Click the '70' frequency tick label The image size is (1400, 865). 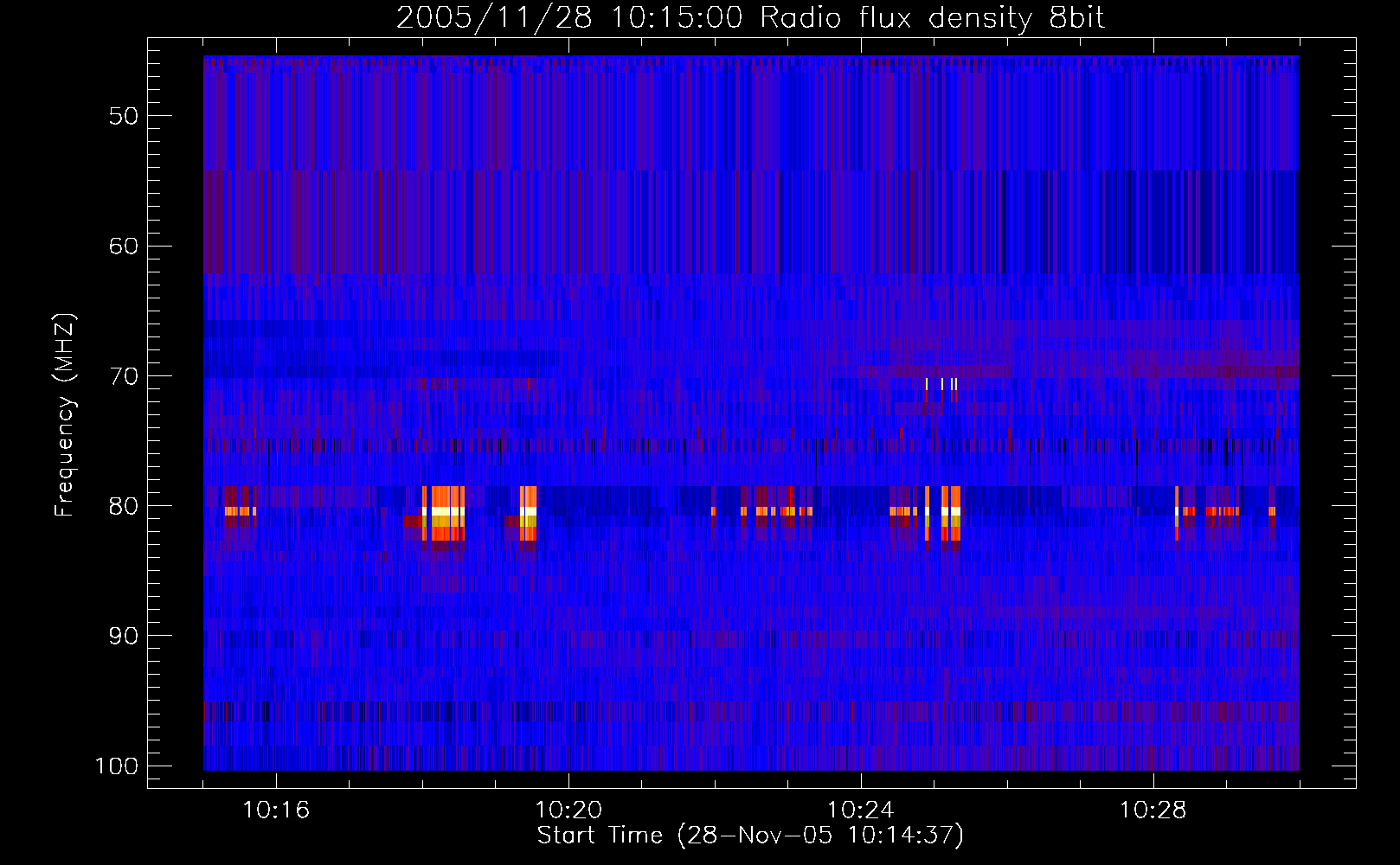(124, 376)
